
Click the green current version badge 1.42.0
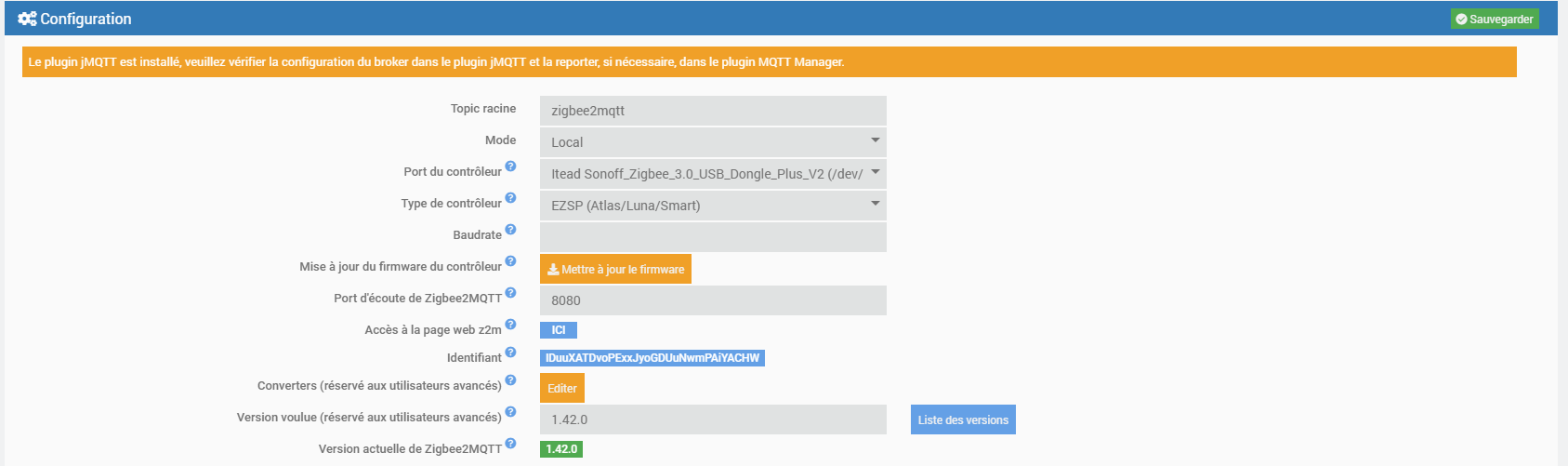coord(561,449)
